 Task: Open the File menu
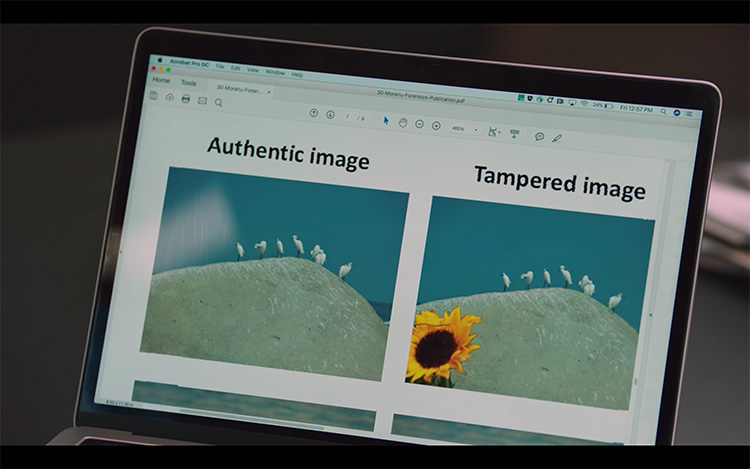pos(219,66)
